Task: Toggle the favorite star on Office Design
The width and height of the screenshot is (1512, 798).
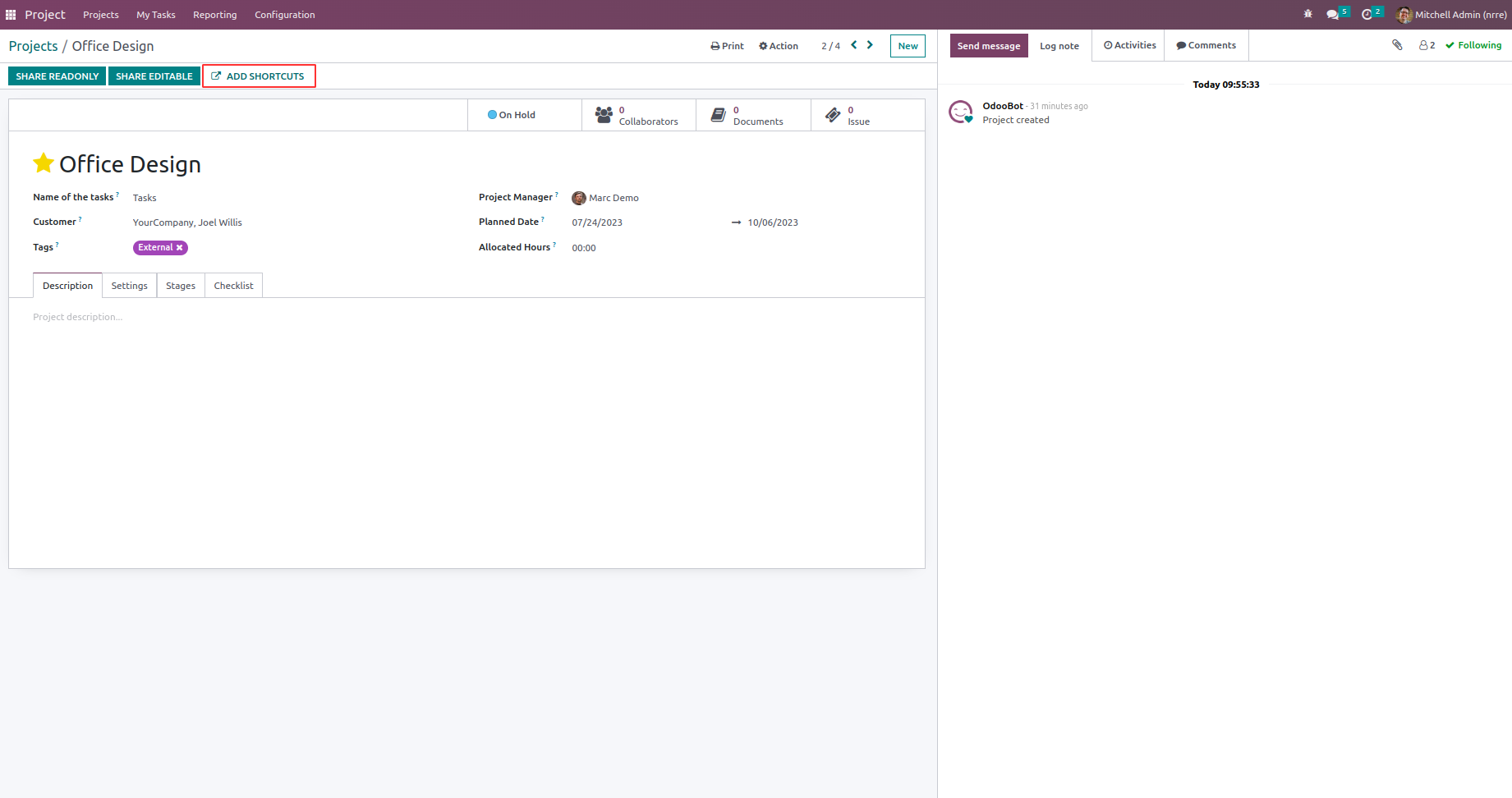Action: 44,163
